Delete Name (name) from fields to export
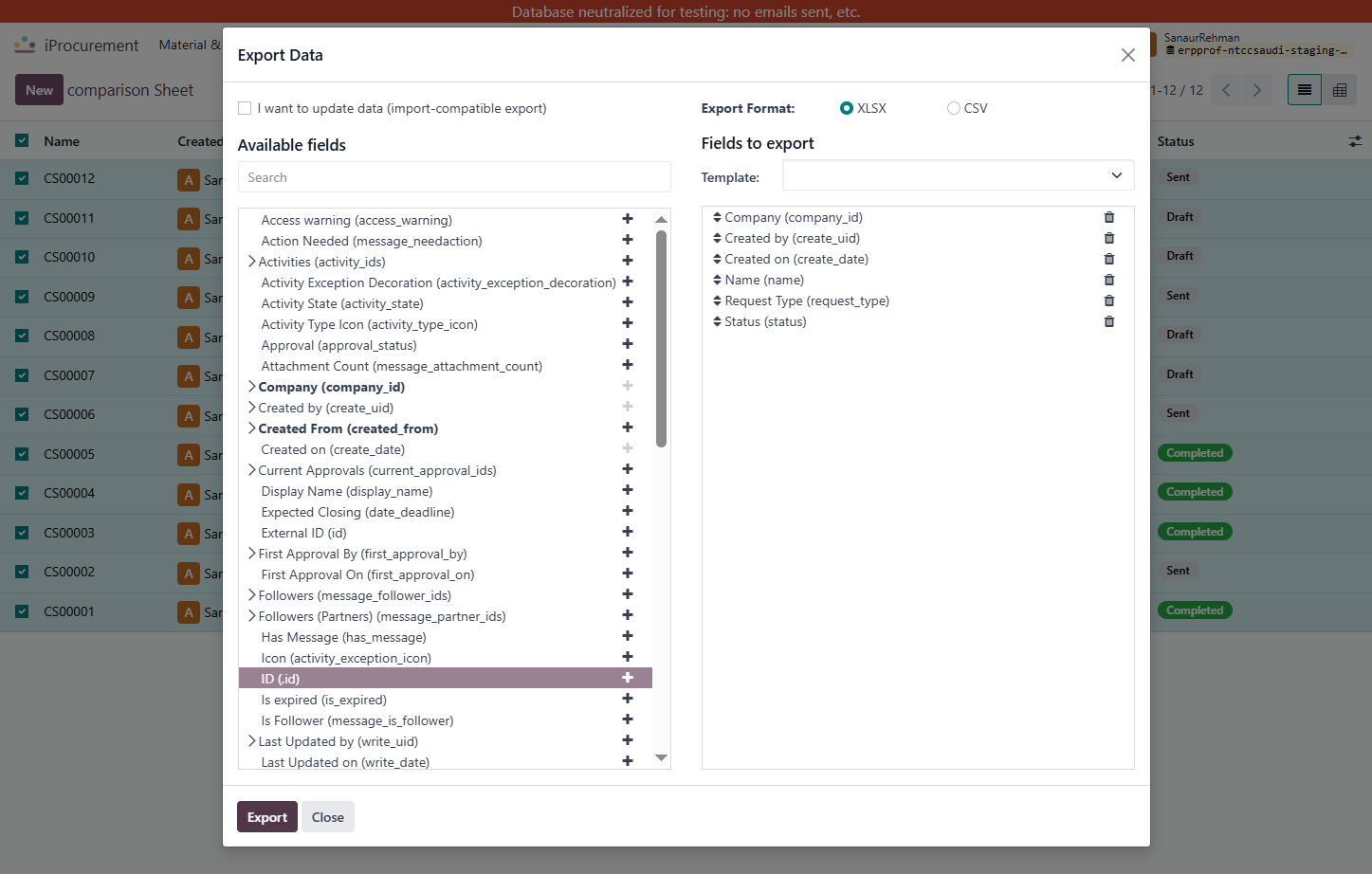Viewport: 1372px width, 874px height. [x=1109, y=280]
